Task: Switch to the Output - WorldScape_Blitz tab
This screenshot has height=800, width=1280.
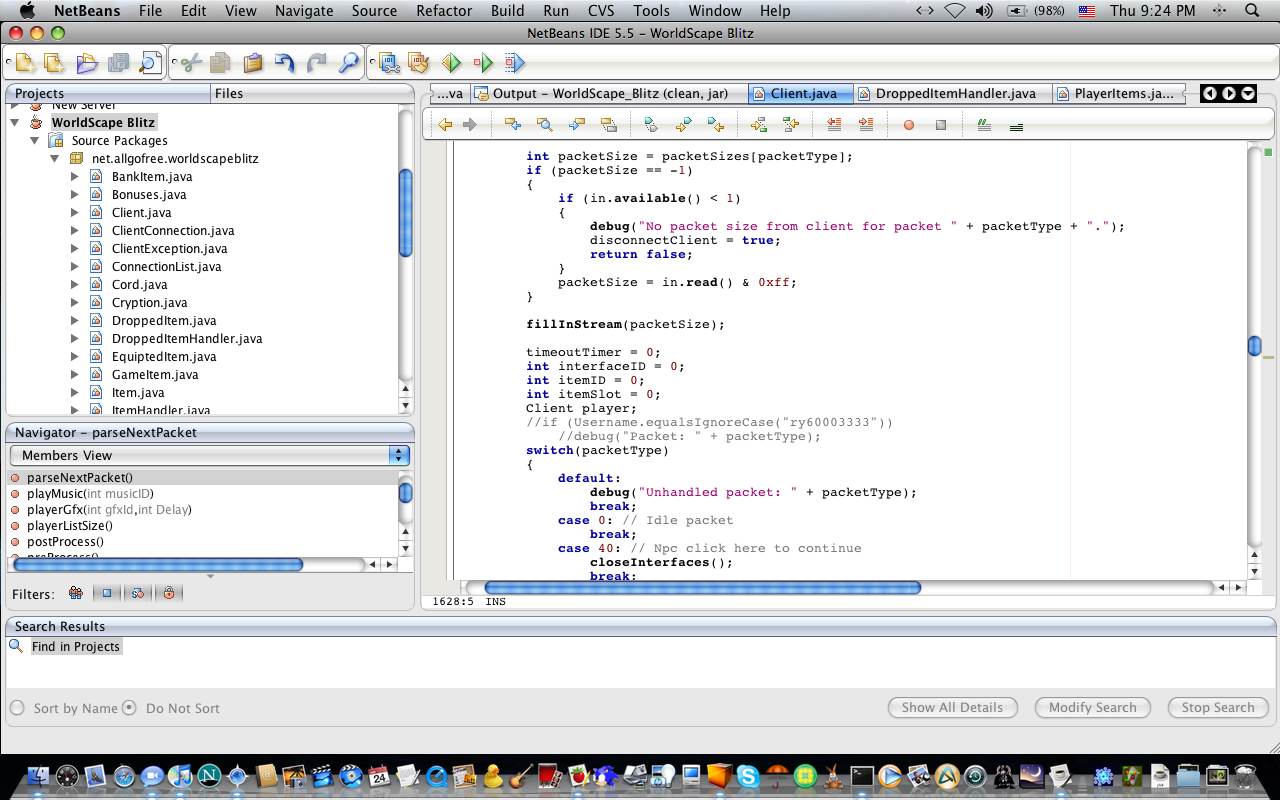Action: [611, 93]
